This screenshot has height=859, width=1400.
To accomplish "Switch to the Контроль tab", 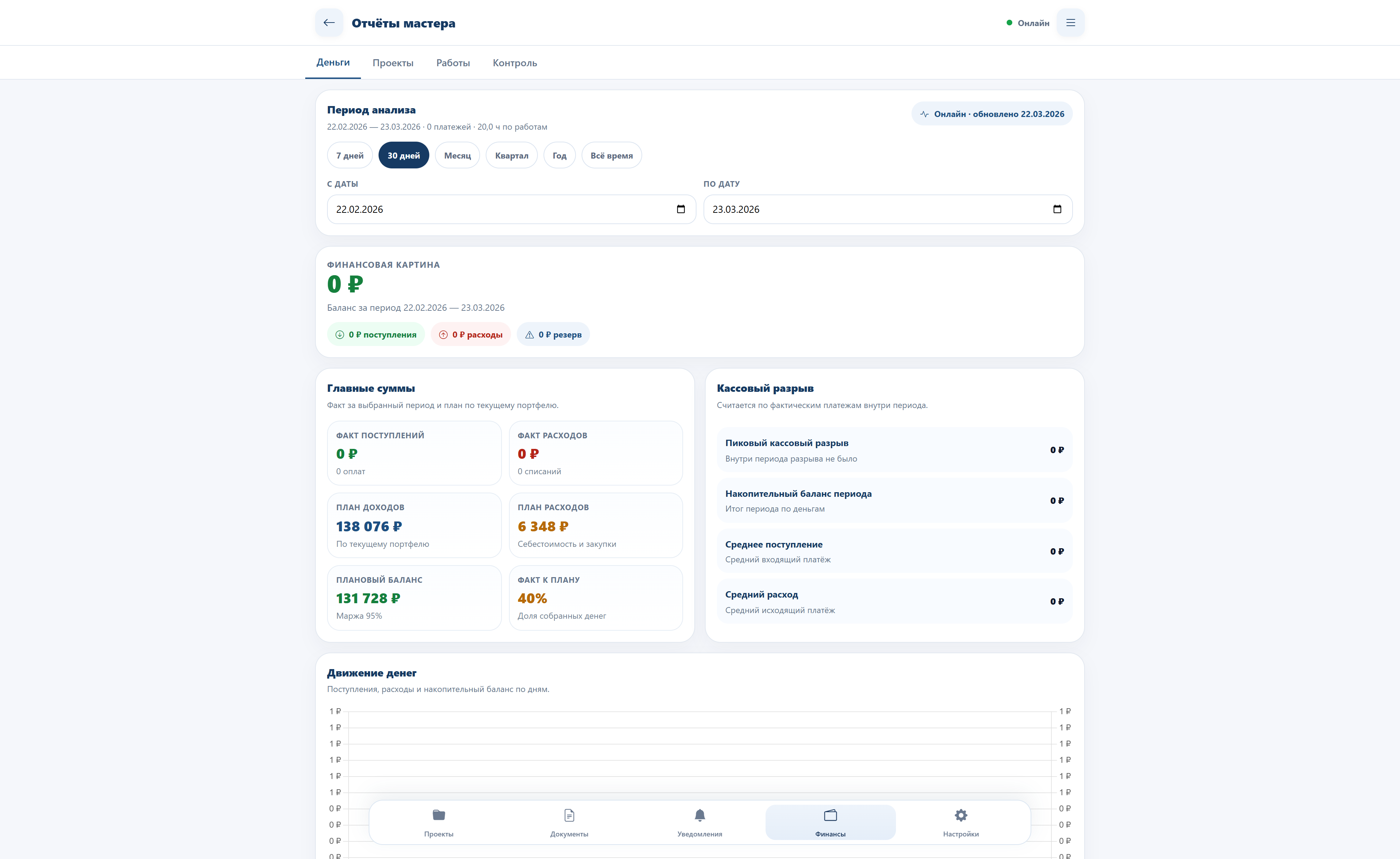I will pyautogui.click(x=514, y=63).
